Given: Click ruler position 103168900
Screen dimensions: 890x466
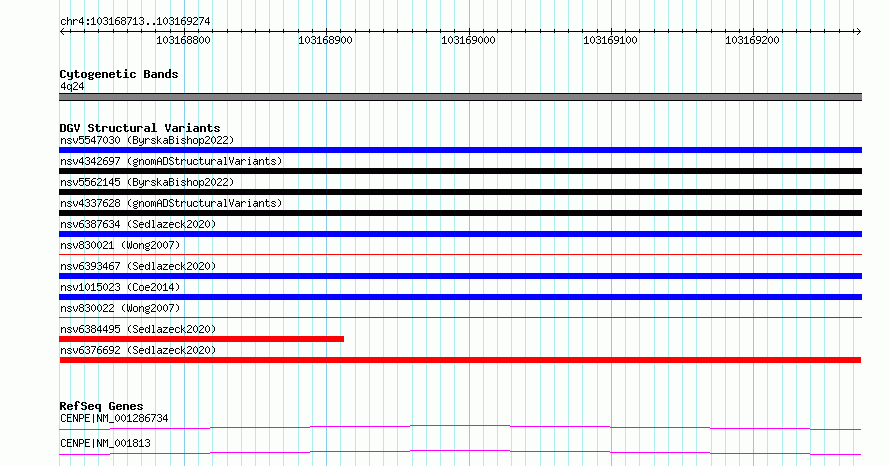Looking at the screenshot, I should pyautogui.click(x=325, y=40).
